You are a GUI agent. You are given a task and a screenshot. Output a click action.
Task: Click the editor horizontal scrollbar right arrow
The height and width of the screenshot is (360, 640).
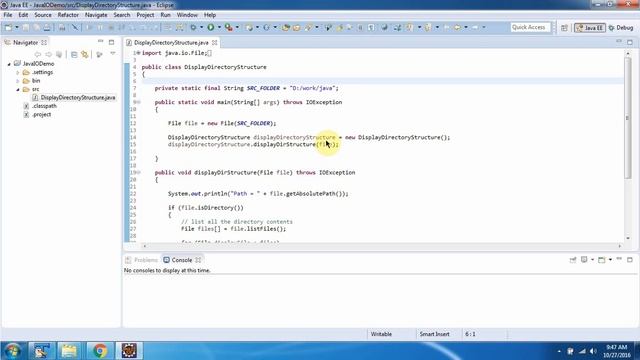point(620,246)
